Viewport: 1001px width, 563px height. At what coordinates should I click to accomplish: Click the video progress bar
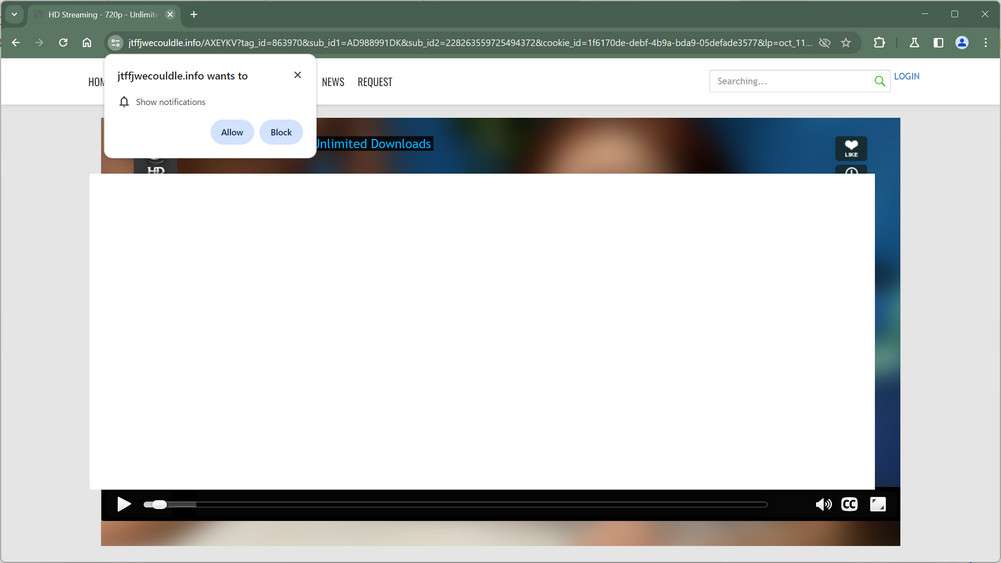[455, 504]
